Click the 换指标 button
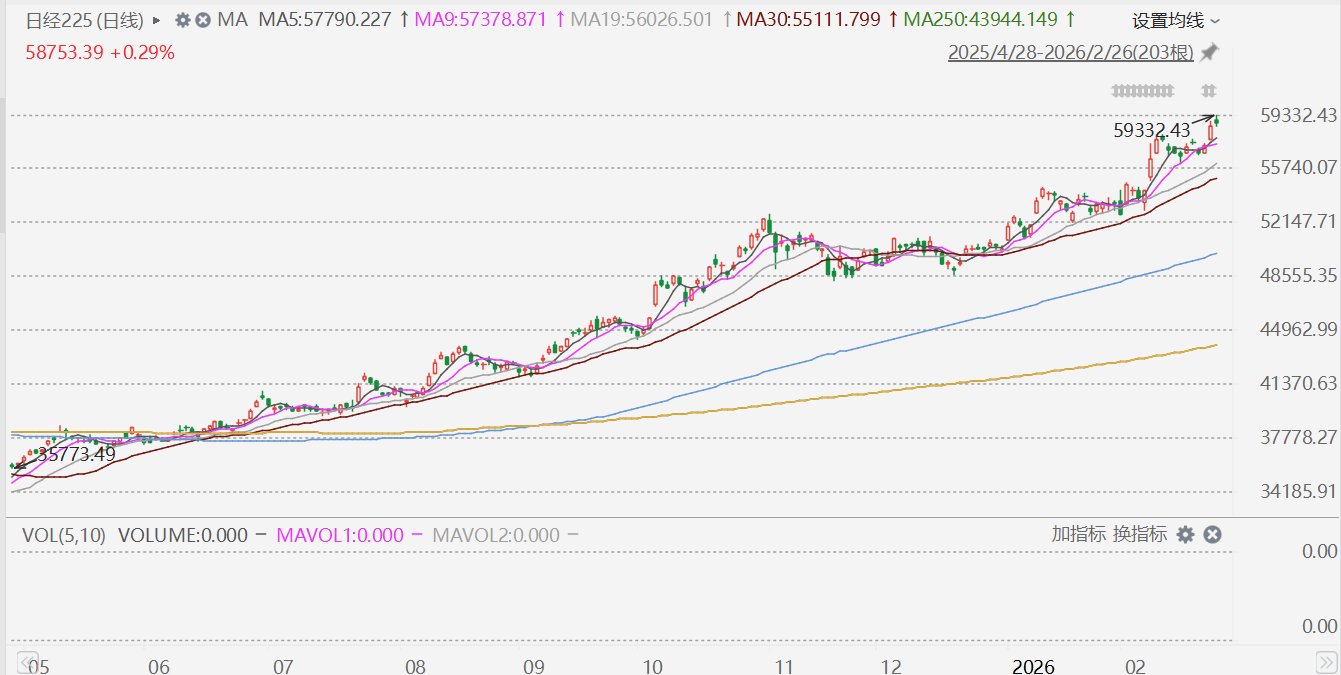 click(x=1139, y=534)
